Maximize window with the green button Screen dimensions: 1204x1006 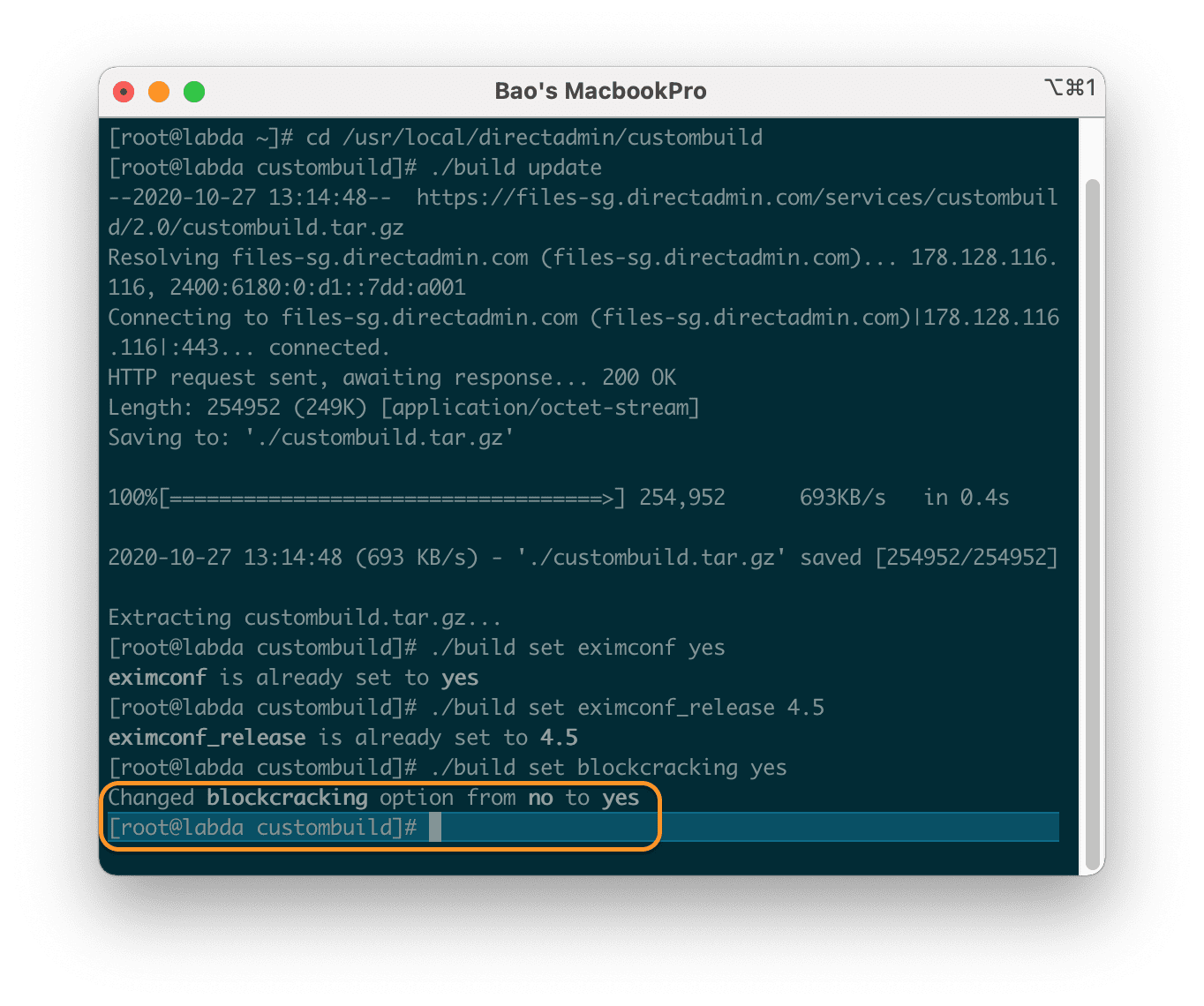[194, 92]
